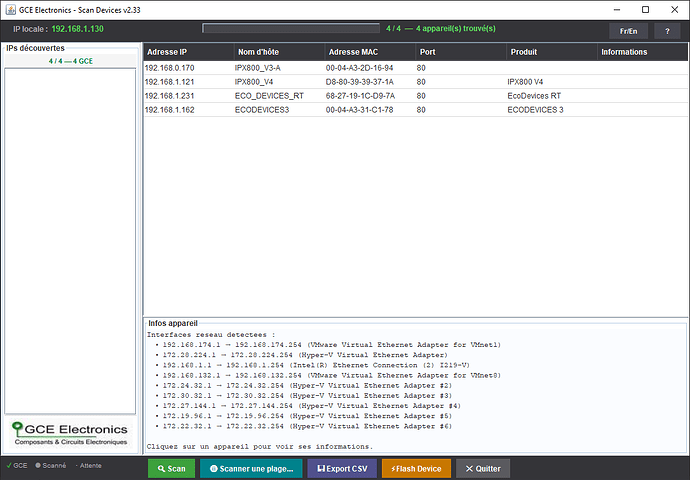Click hostname IPX800_V3-A
This screenshot has width=690, height=480.
257,68
